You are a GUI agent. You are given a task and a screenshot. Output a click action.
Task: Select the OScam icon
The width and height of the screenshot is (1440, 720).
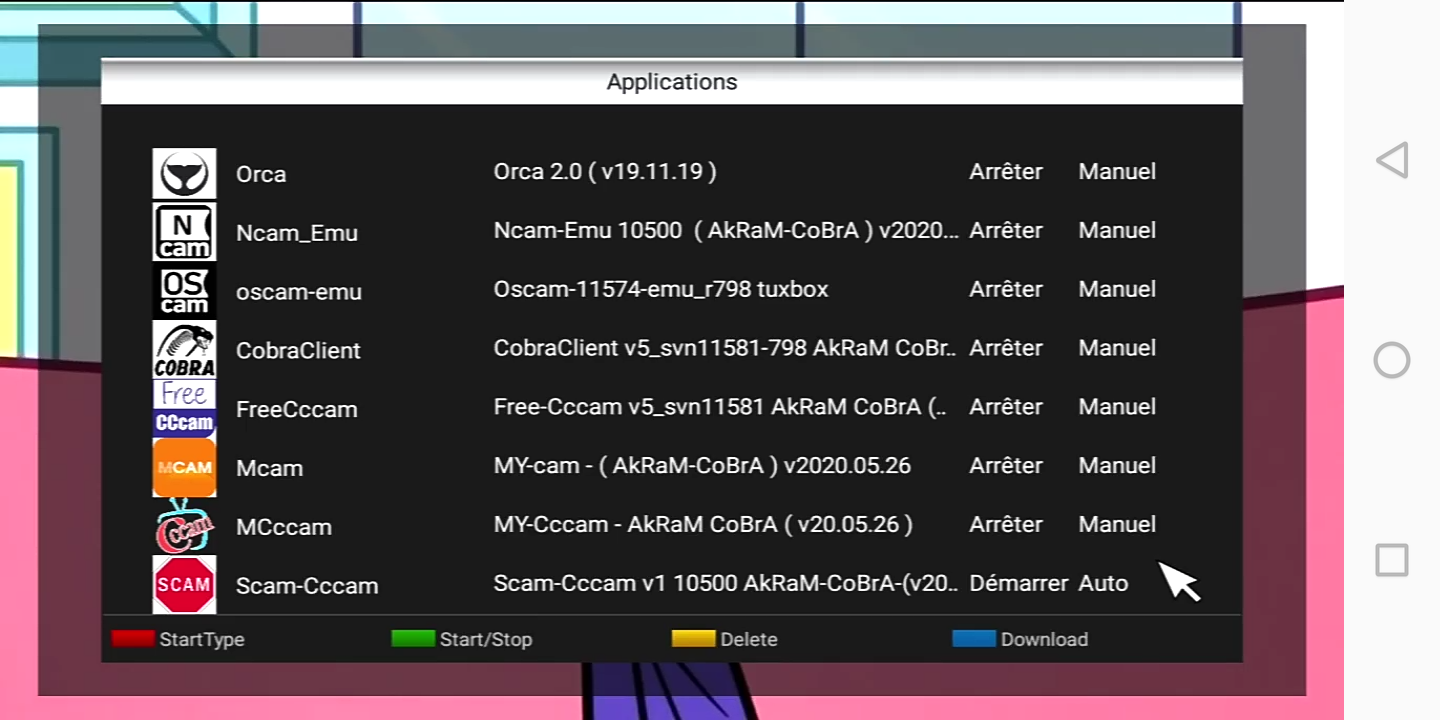pos(184,291)
